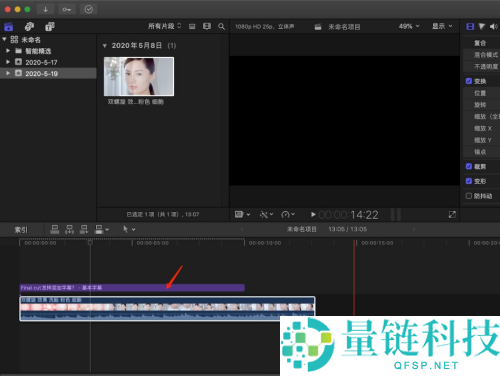Click the import media down-arrow button

(x=46, y=9)
